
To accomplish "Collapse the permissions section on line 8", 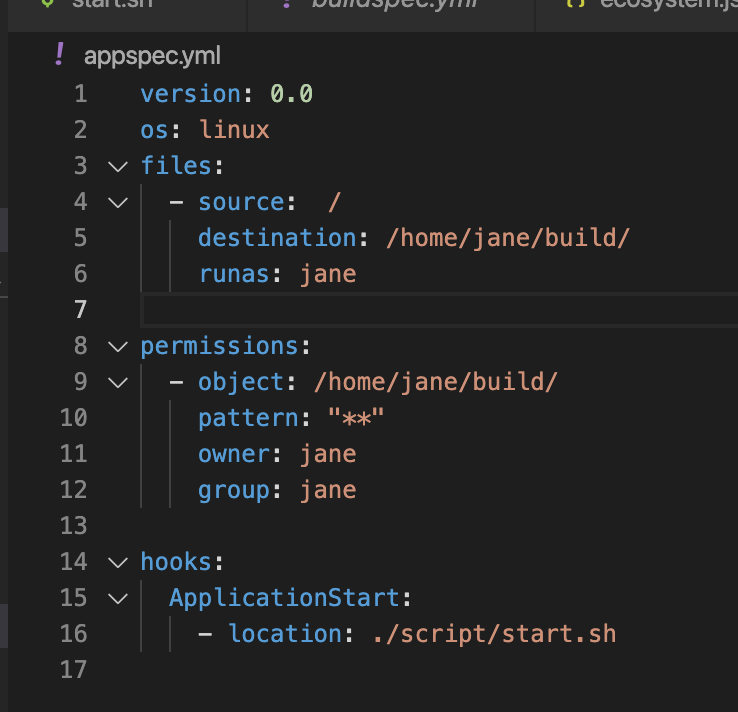I will [118, 347].
